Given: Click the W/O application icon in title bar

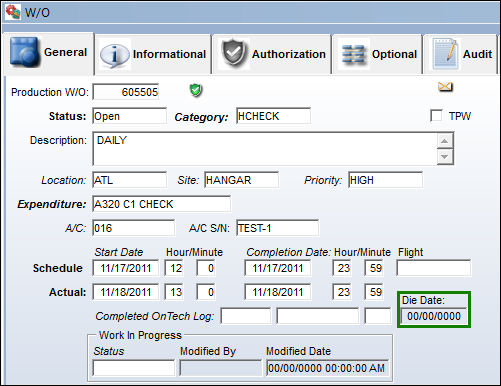Looking at the screenshot, I should point(13,12).
